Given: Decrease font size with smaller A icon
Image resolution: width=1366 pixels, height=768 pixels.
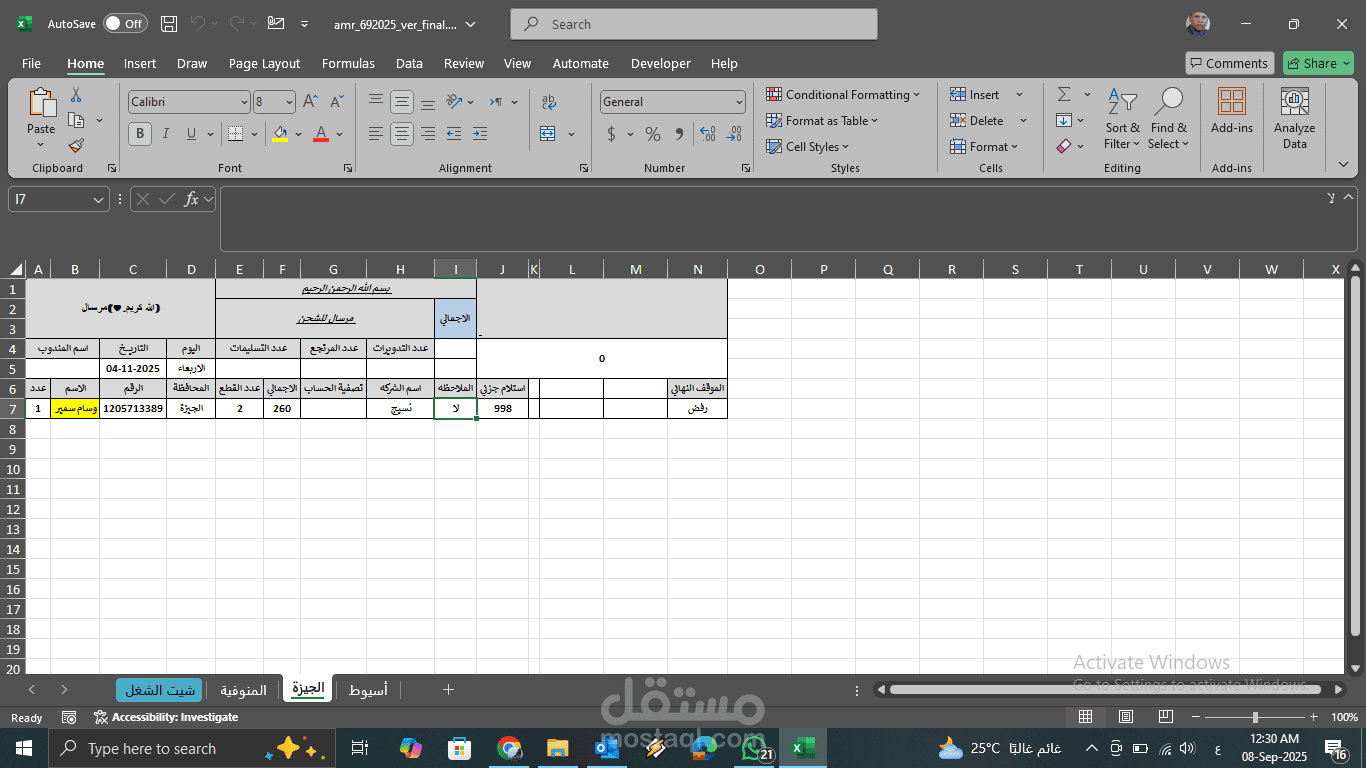Looking at the screenshot, I should click(x=335, y=101).
